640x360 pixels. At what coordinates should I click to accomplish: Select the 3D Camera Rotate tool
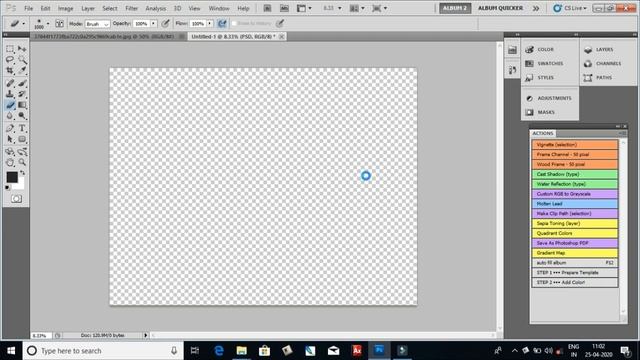[x=22, y=152]
